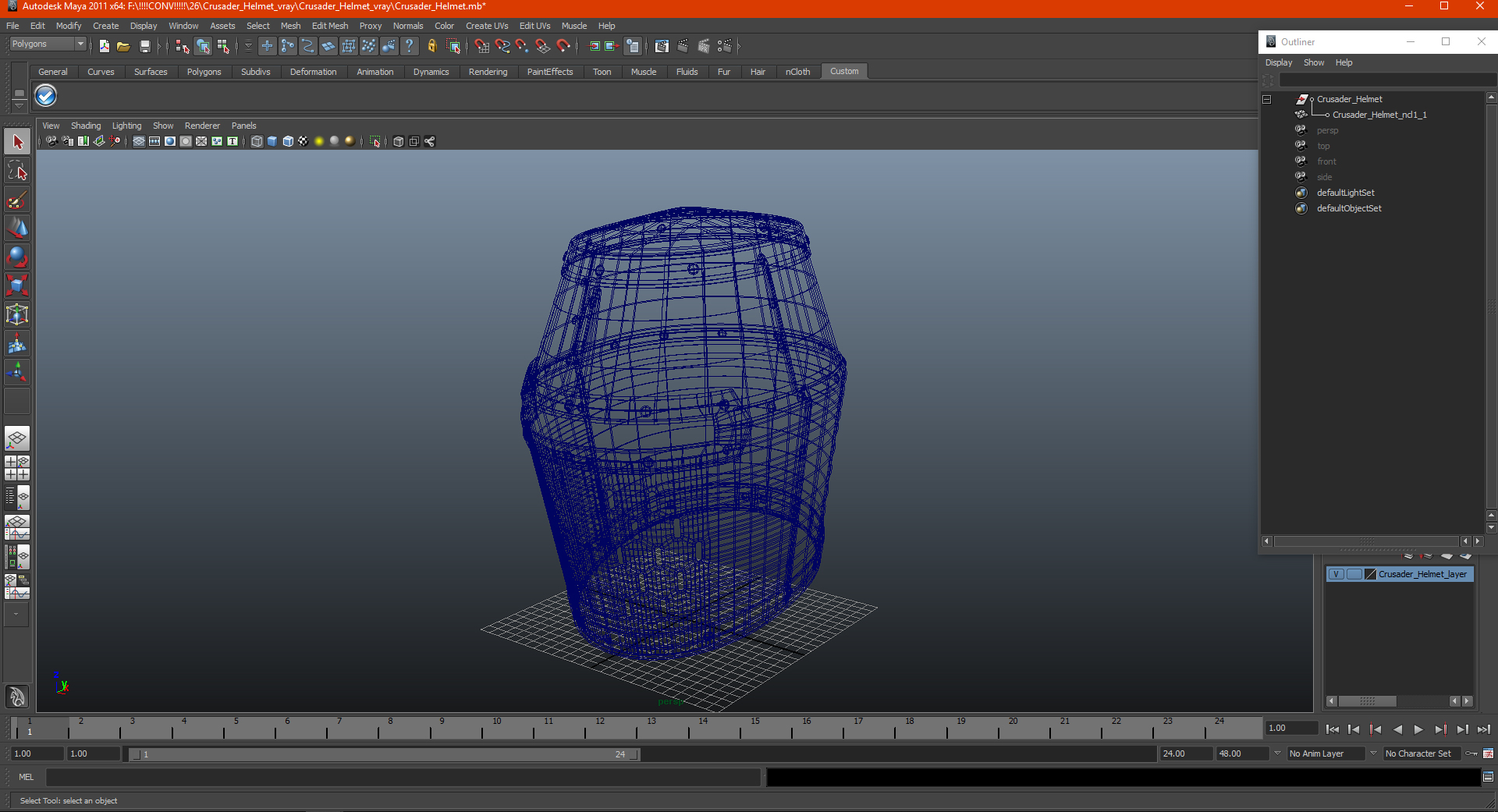Viewport: 1498px width, 812px height.
Task: Expand the anim layer dropdown arrow
Action: (x=1277, y=753)
